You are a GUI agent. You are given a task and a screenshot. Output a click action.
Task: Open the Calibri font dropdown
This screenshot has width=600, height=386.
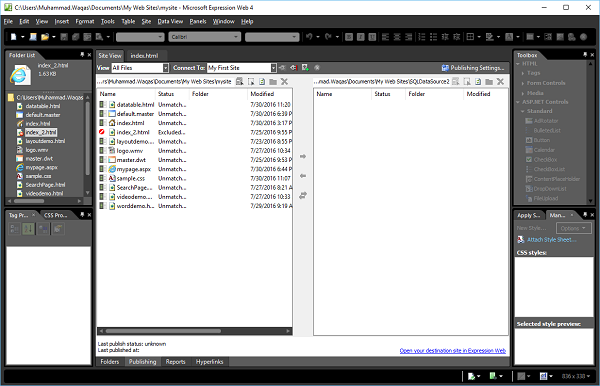click(x=236, y=37)
